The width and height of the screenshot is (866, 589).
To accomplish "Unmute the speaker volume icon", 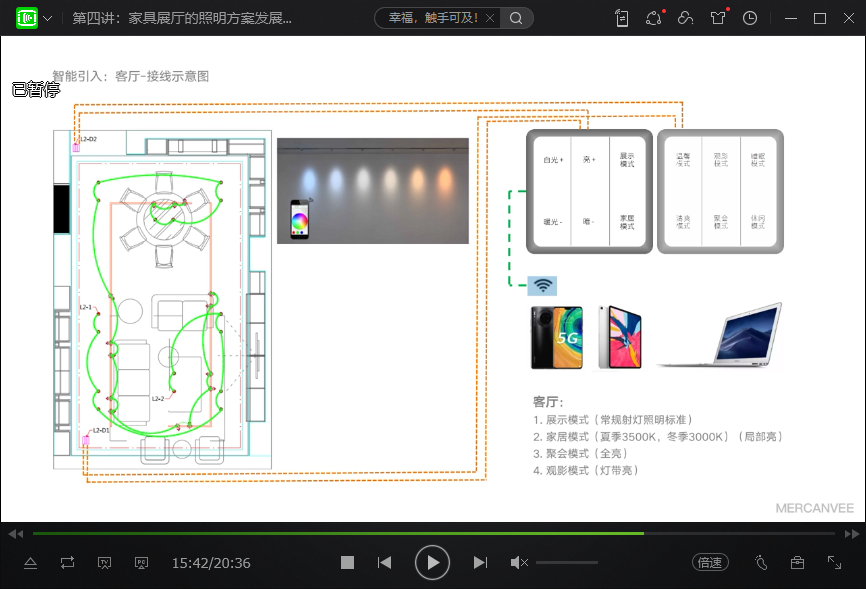I will coord(518,563).
